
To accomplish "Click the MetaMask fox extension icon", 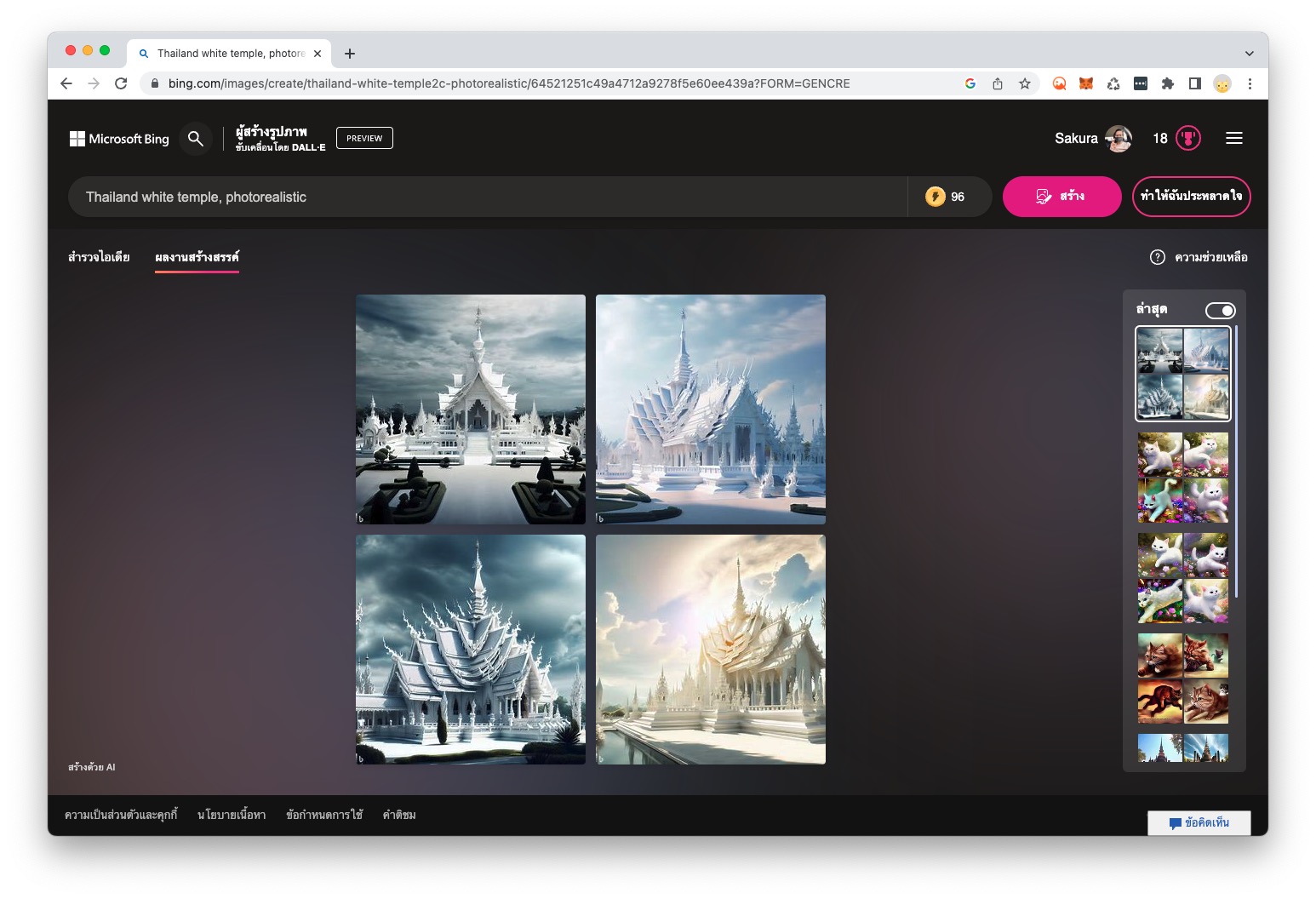I will click(1086, 83).
